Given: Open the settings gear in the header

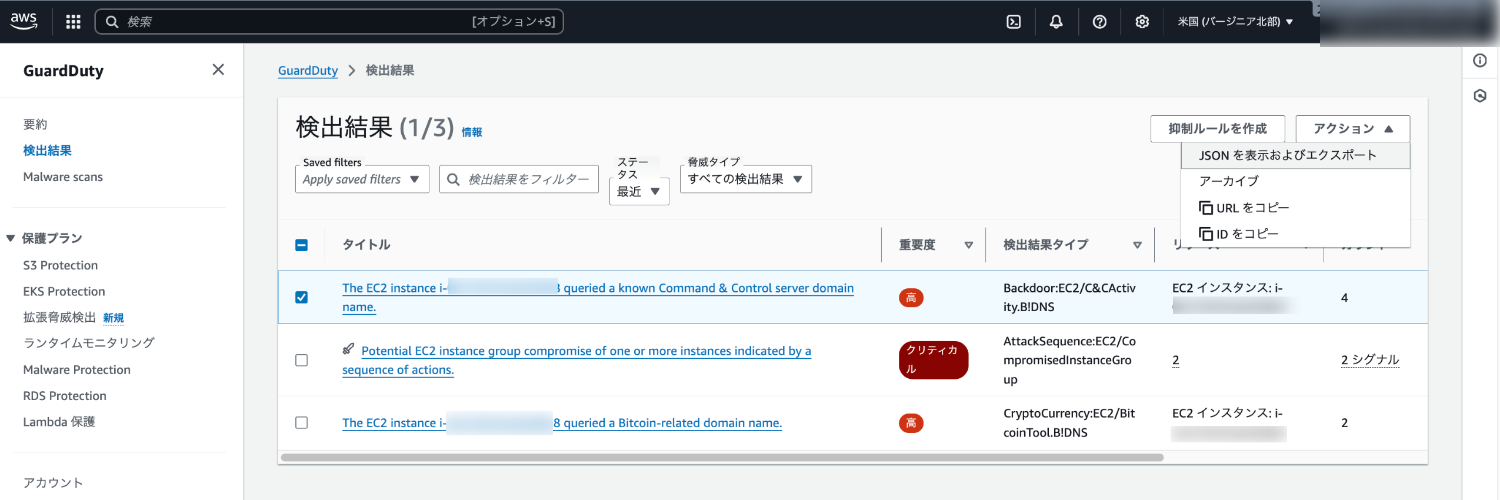Looking at the screenshot, I should tap(1142, 22).
